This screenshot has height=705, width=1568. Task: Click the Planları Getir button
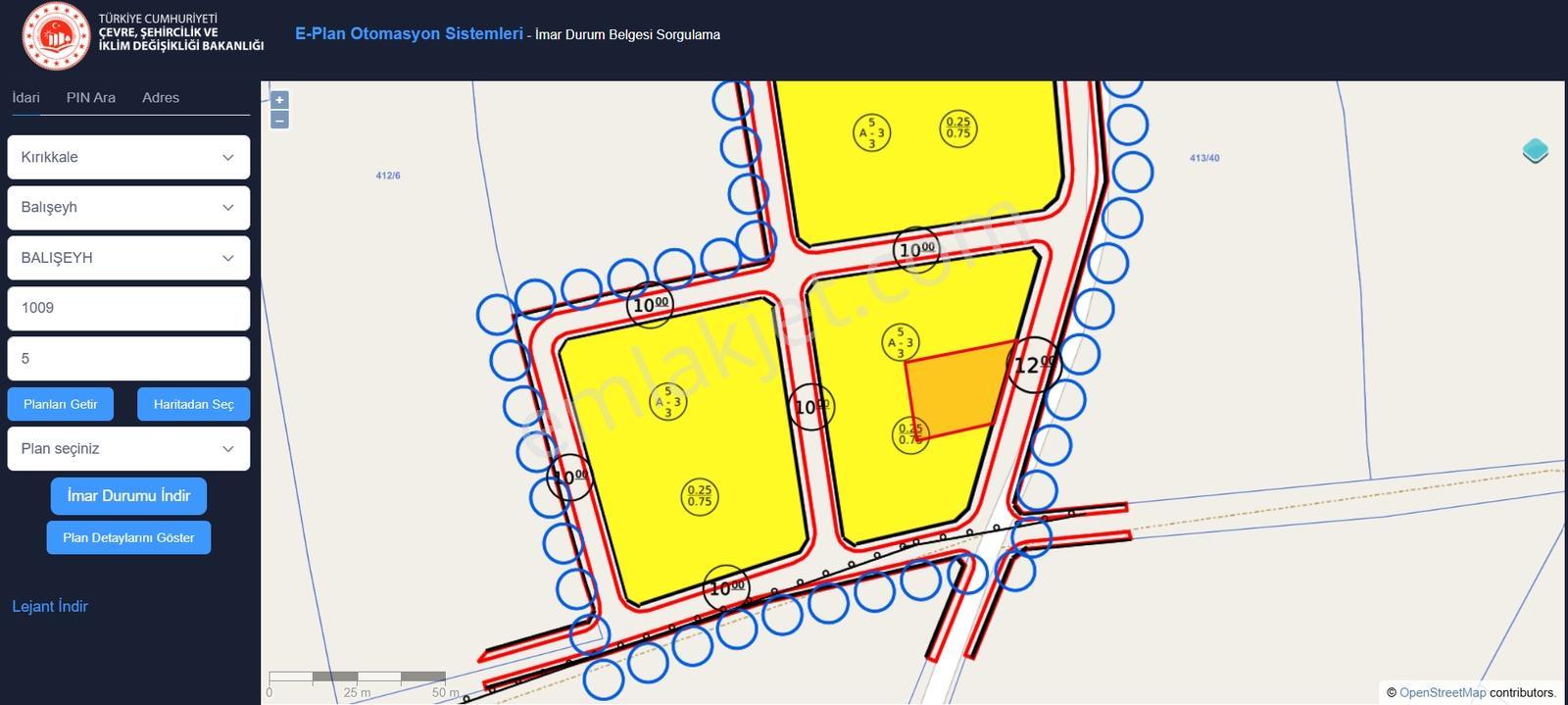click(x=61, y=404)
